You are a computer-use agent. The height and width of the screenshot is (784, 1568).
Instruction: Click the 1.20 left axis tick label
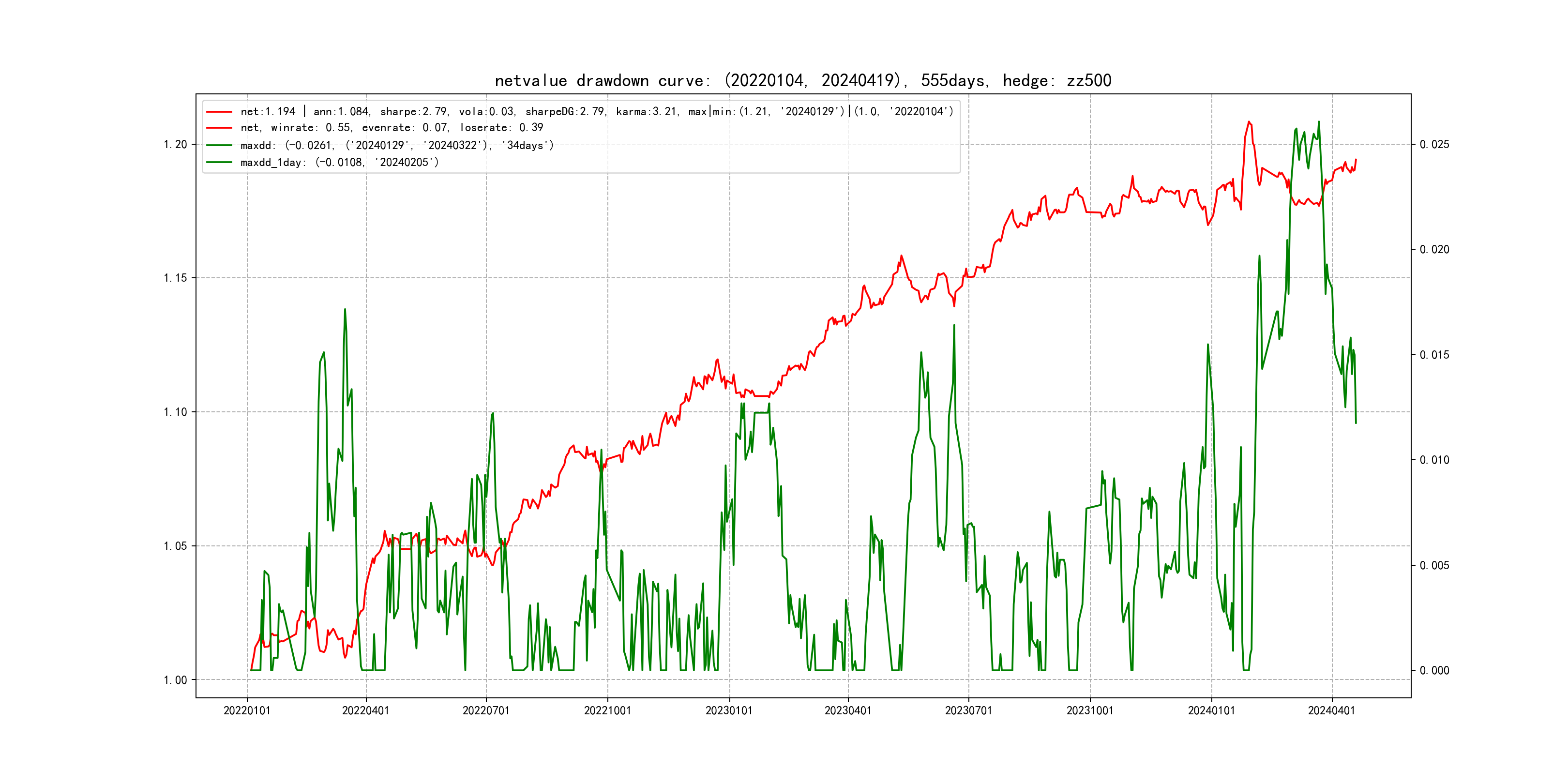(x=175, y=144)
